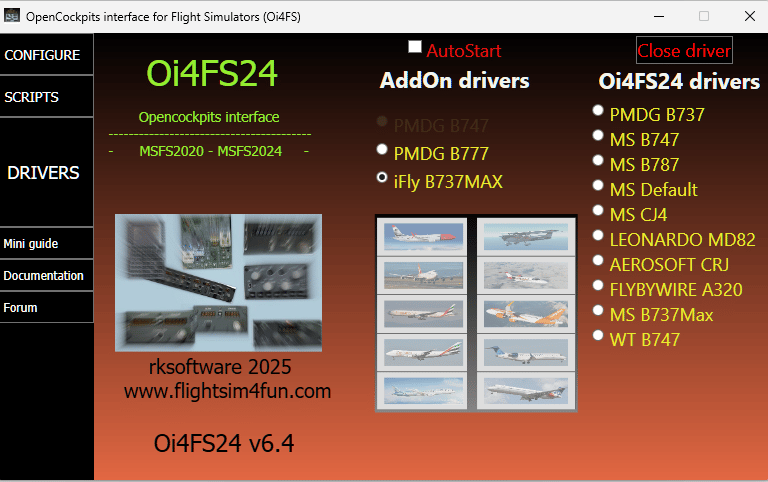768x482 pixels.
Task: Minimize the Oi4FS window
Action: pos(659,16)
